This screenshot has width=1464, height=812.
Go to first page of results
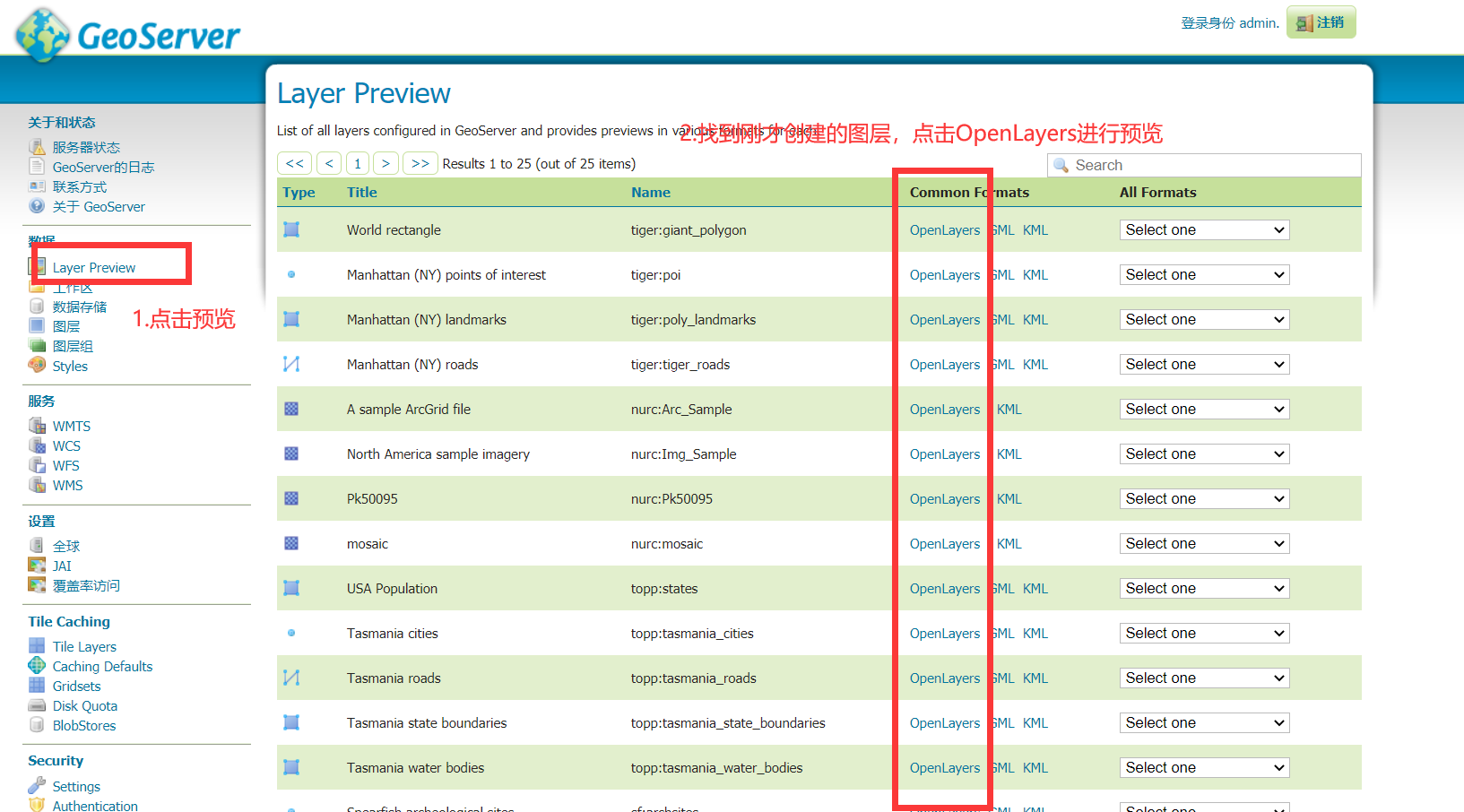[294, 163]
